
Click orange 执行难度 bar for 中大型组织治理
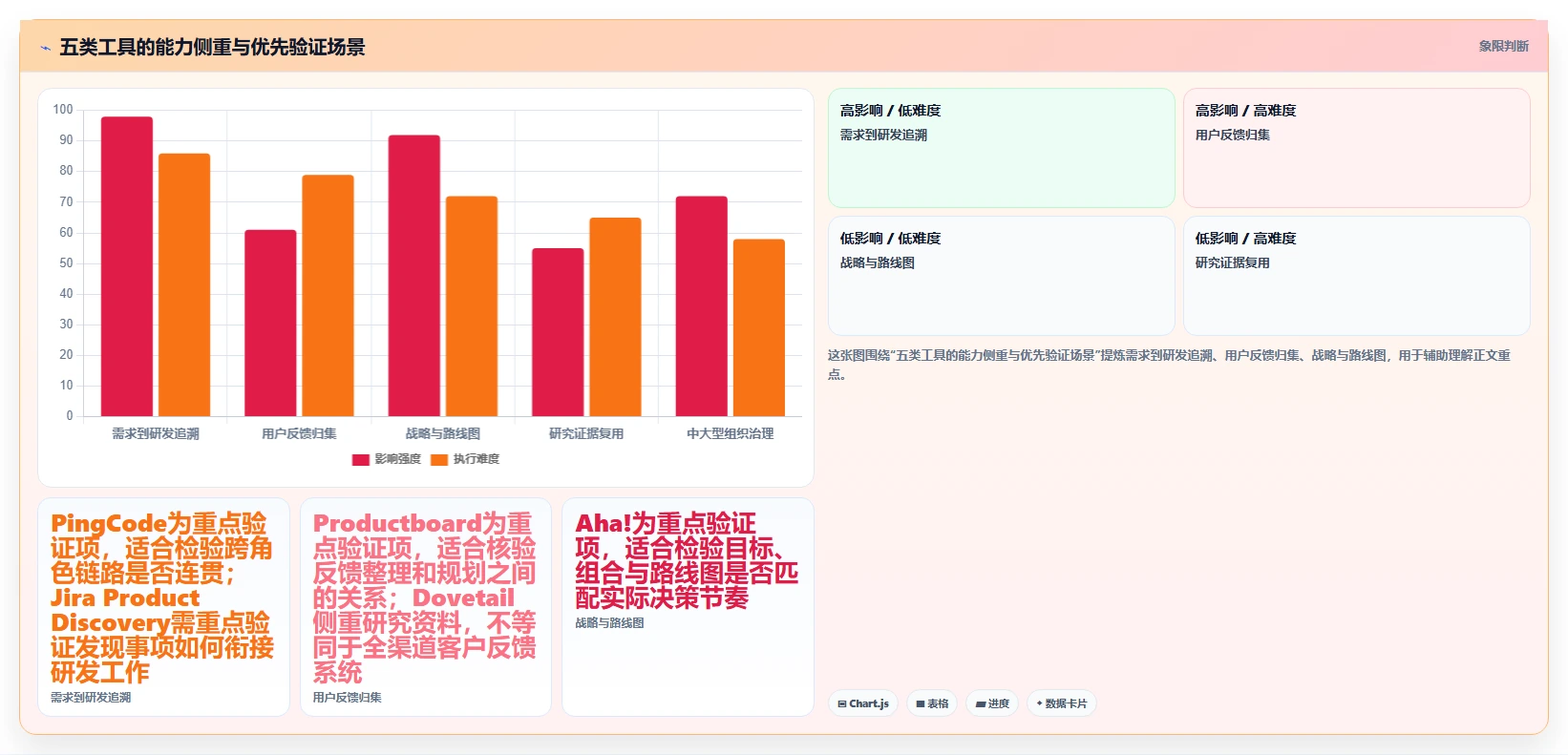pos(759,327)
